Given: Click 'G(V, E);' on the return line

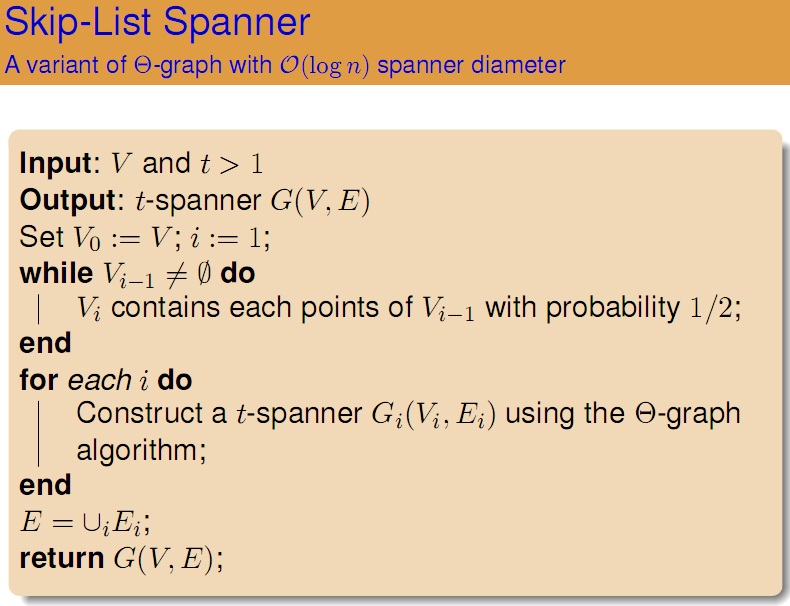Looking at the screenshot, I should 170,558.
